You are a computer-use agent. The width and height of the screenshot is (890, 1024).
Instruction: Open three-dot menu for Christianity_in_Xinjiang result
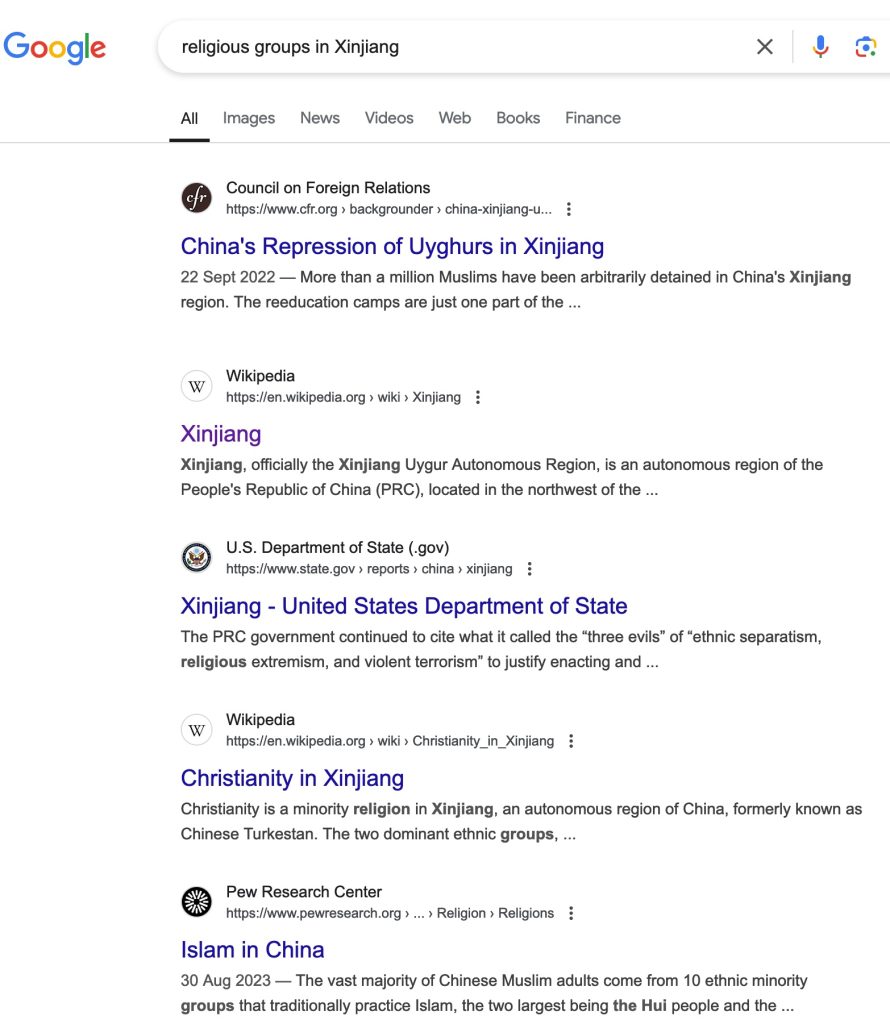571,741
